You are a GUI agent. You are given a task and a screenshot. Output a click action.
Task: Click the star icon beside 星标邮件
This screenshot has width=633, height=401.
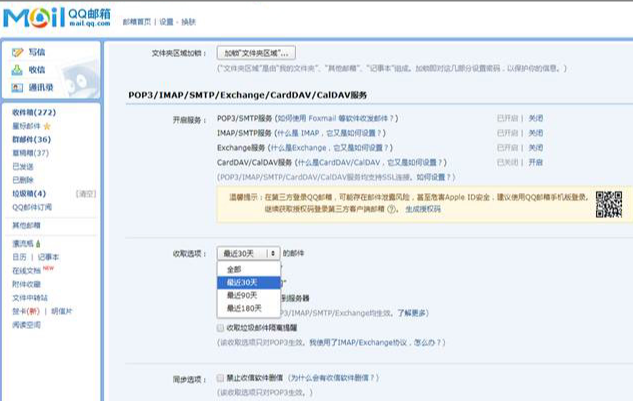47,126
